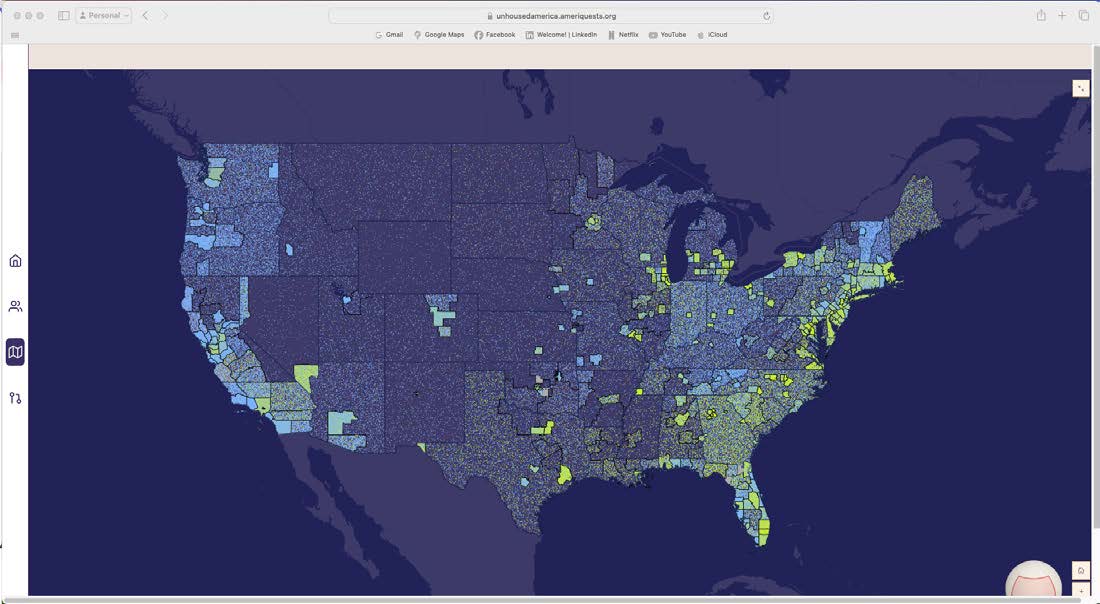Open the Home icon in left sidebar
This screenshot has width=1100, height=604.
(x=15, y=261)
